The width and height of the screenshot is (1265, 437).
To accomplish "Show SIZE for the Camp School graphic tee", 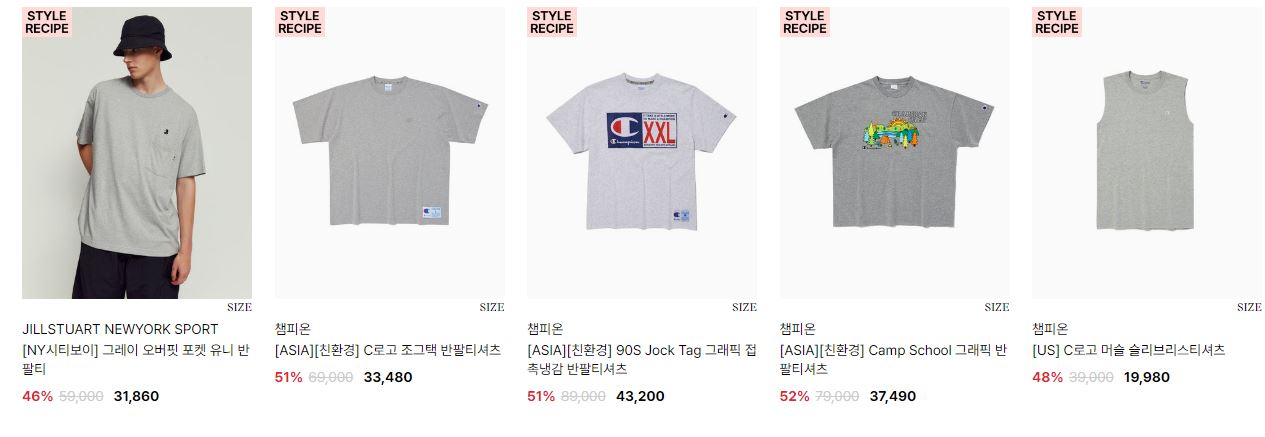I will pyautogui.click(x=997, y=308).
